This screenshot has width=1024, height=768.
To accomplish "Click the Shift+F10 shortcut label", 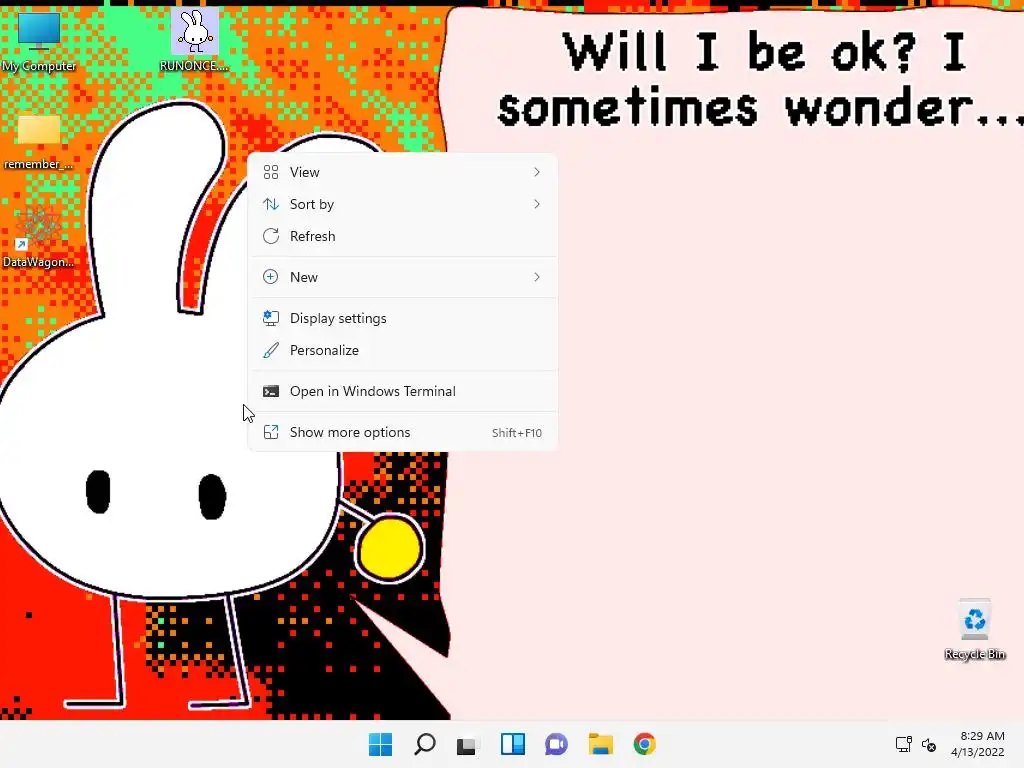I will click(517, 433).
